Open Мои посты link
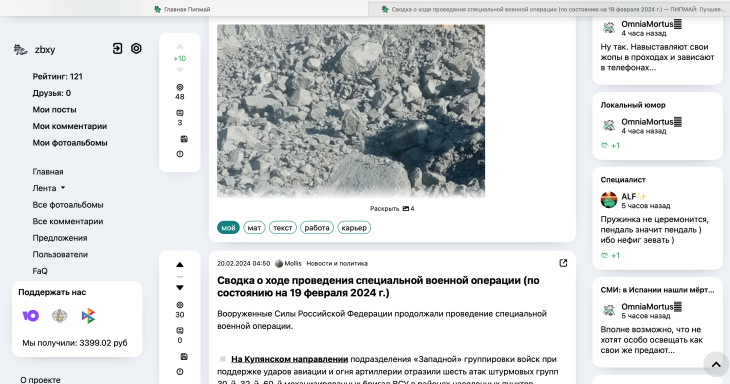 54,110
